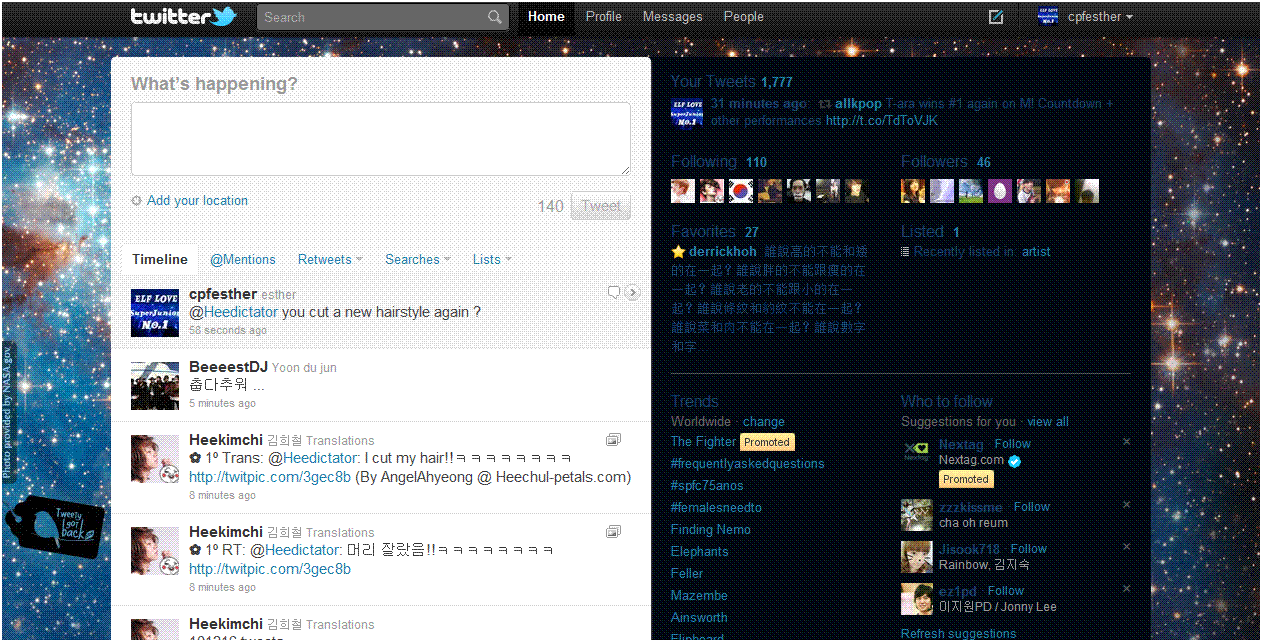Click the account avatar in top bar
This screenshot has width=1262, height=642.
pyautogui.click(x=1049, y=17)
